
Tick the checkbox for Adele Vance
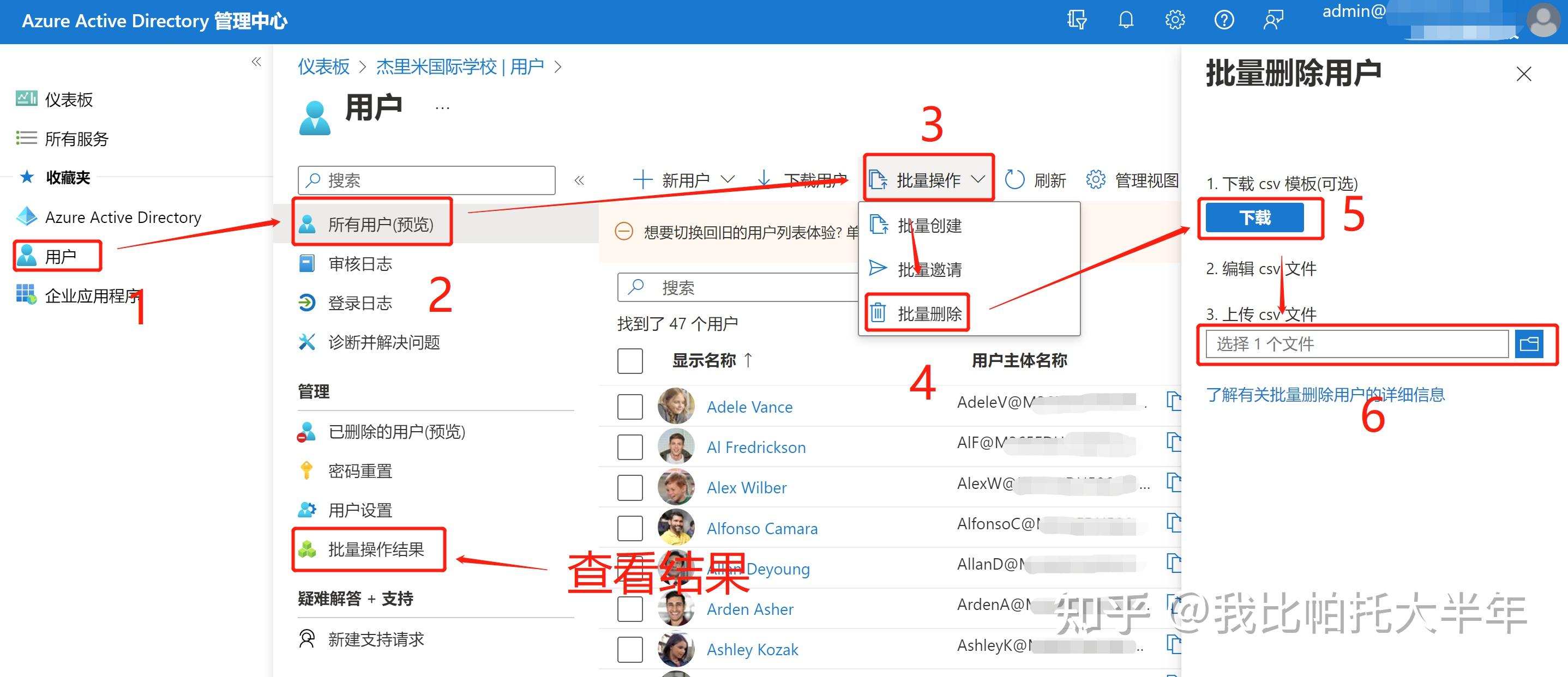630,406
